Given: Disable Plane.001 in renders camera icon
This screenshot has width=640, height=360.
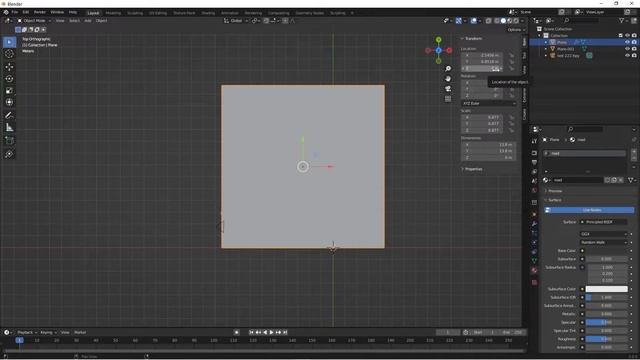Looking at the screenshot, I should (634, 49).
